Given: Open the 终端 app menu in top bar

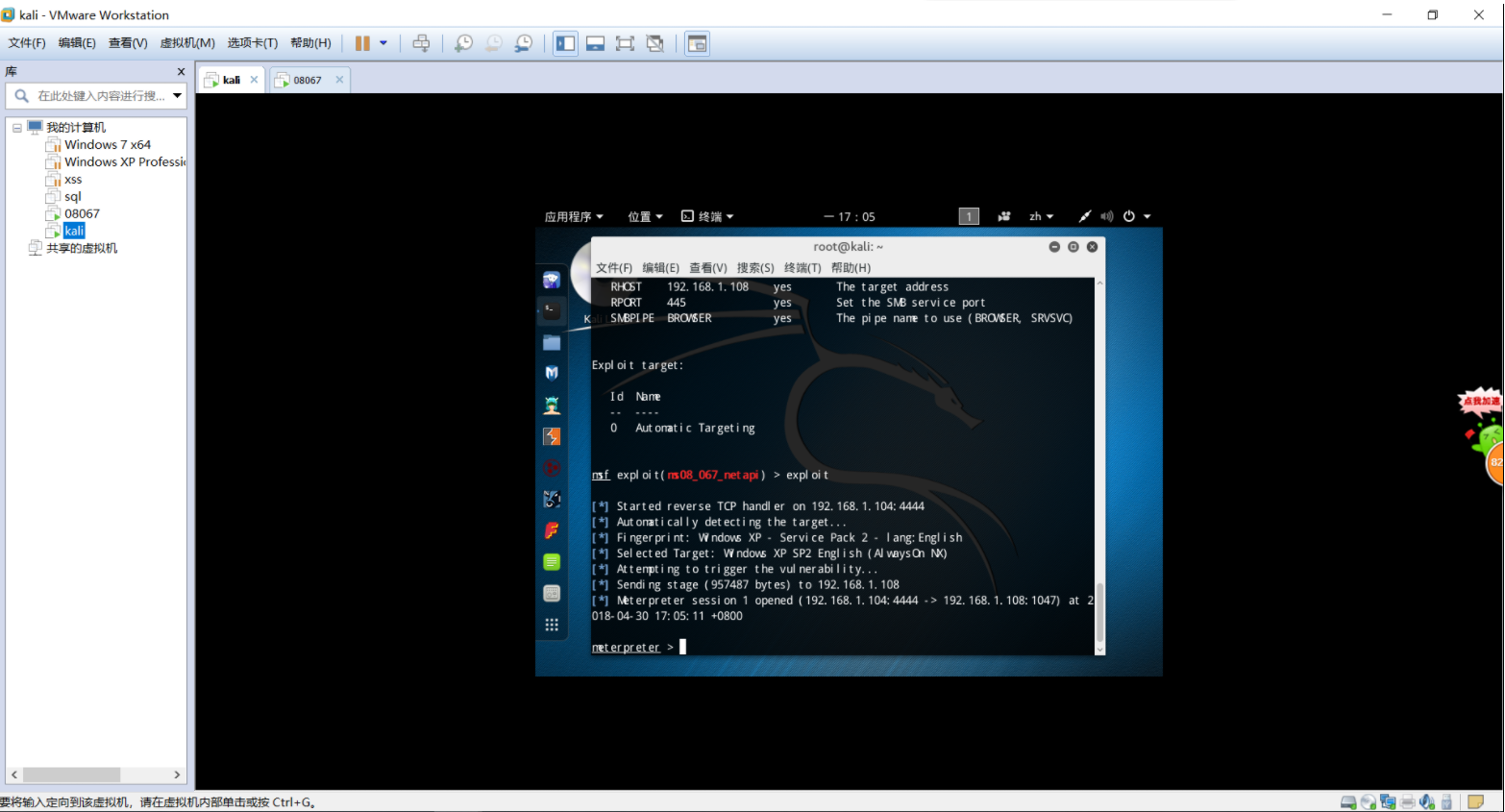Looking at the screenshot, I should [x=707, y=217].
